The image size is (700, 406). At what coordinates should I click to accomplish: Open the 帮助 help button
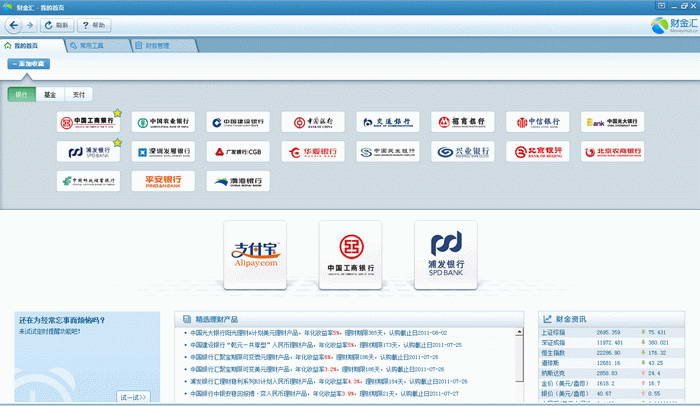coord(94,25)
